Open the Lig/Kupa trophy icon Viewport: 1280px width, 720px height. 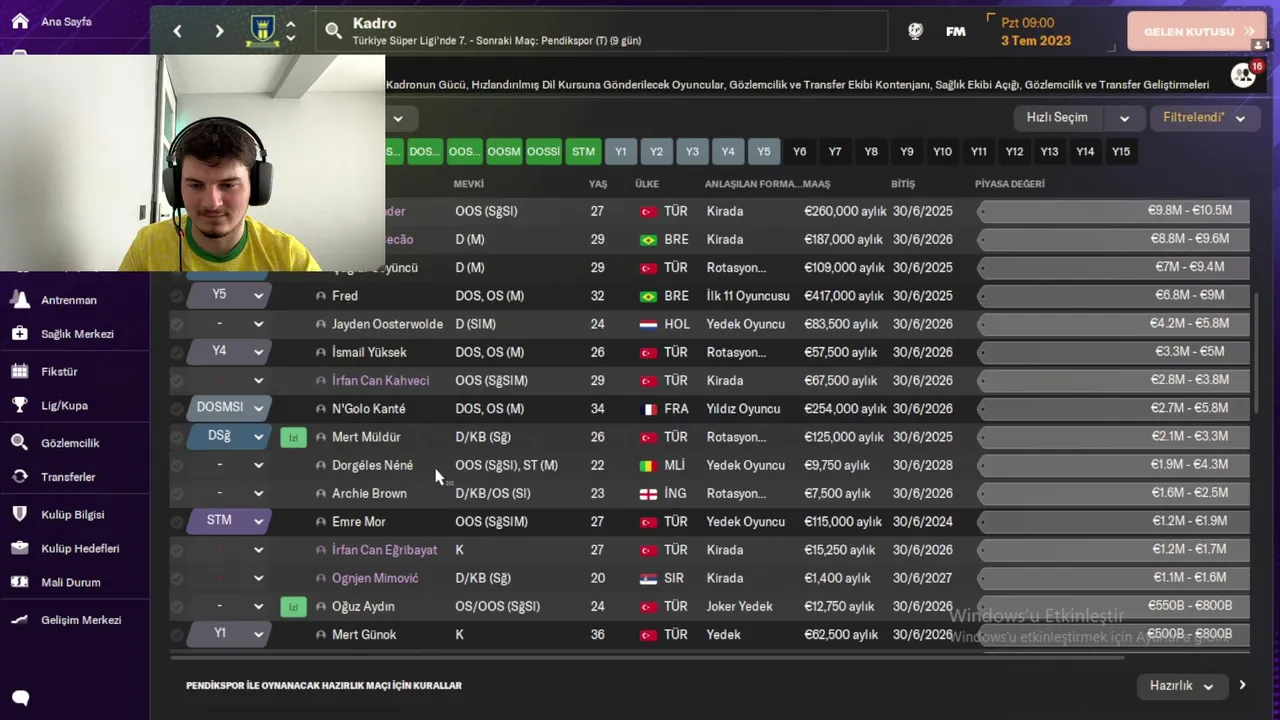click(x=20, y=405)
